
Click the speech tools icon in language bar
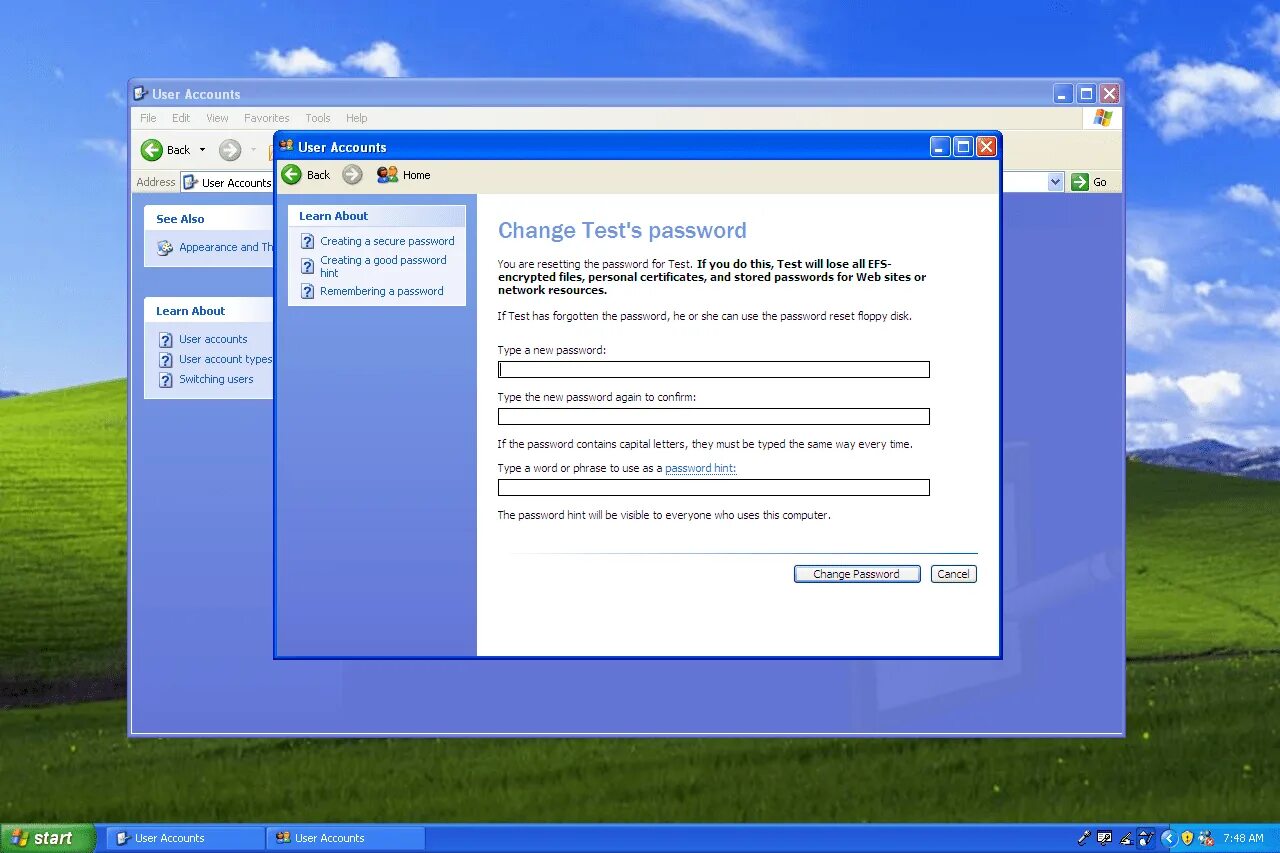pos(1105,838)
